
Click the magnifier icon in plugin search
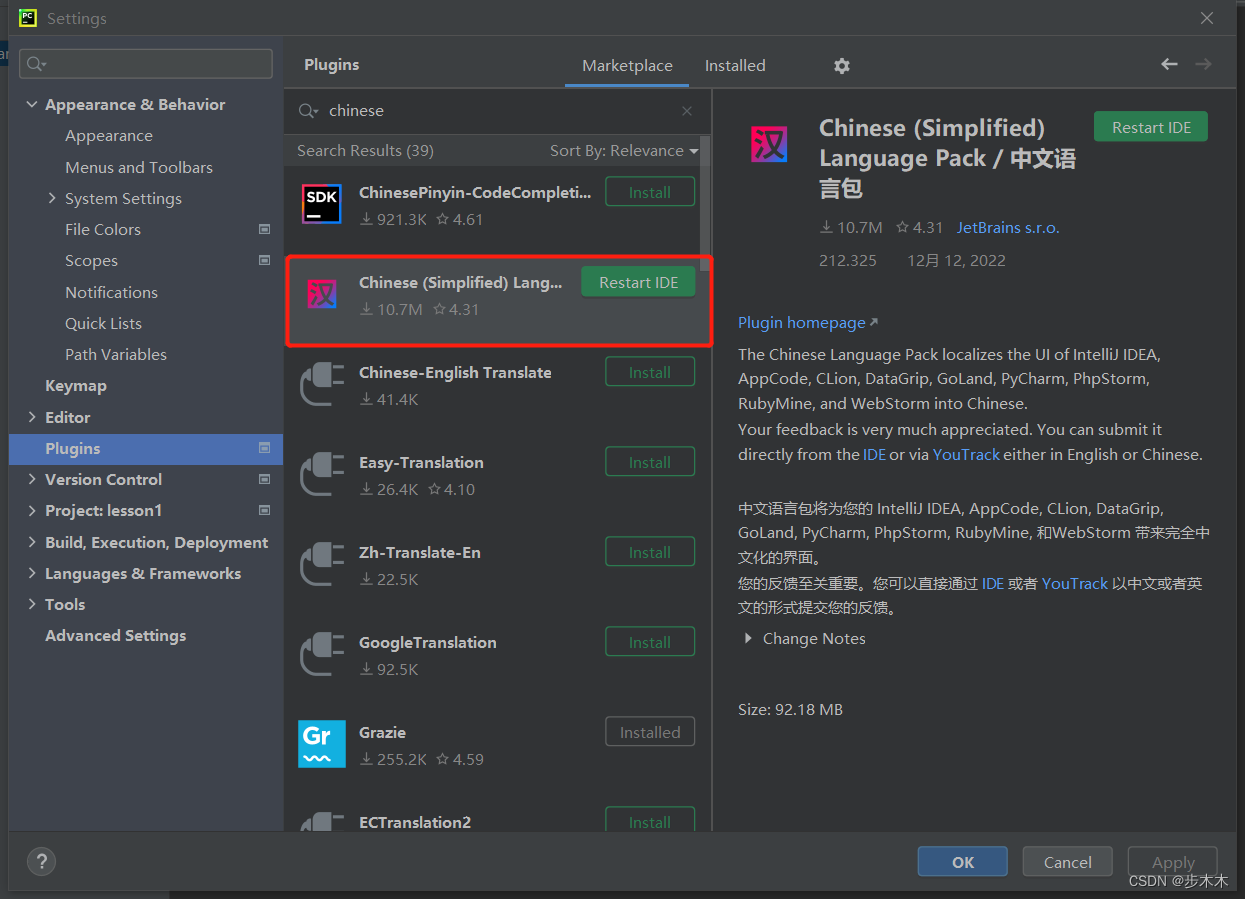point(308,111)
